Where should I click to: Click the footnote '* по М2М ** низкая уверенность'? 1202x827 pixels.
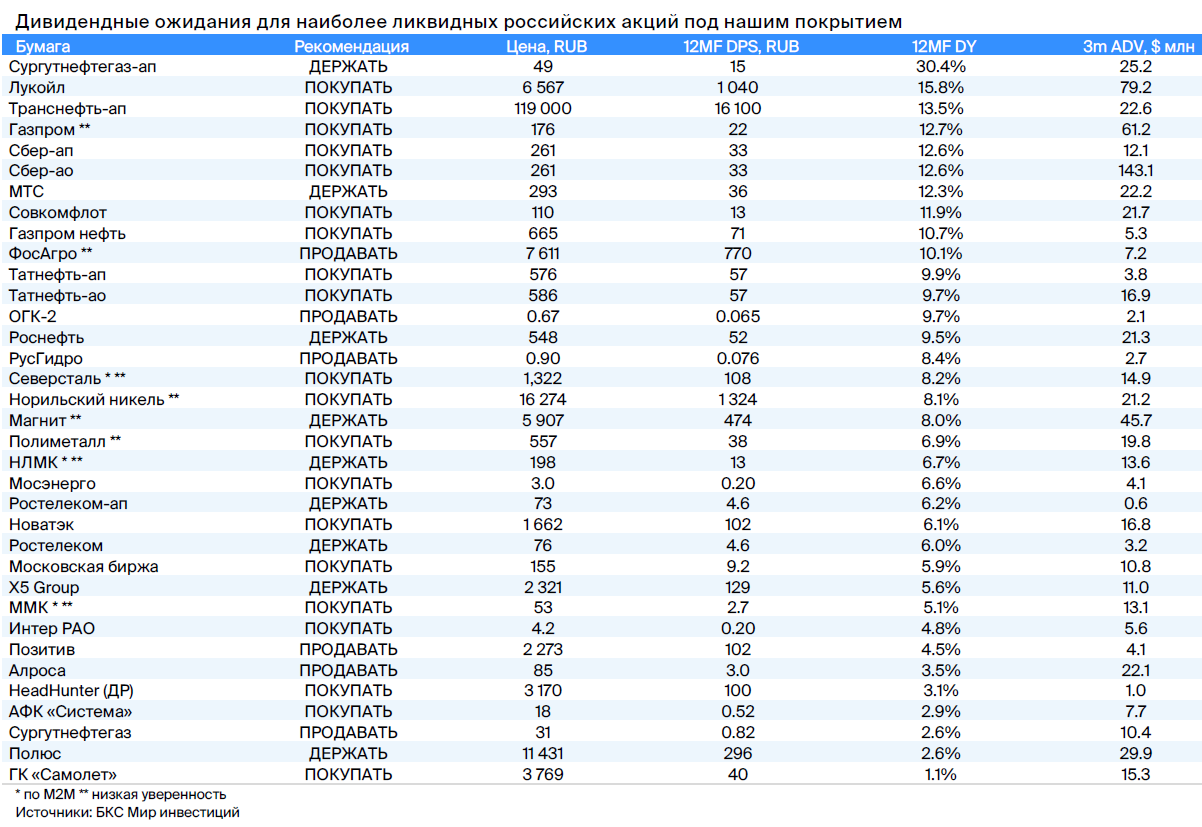click(x=121, y=795)
